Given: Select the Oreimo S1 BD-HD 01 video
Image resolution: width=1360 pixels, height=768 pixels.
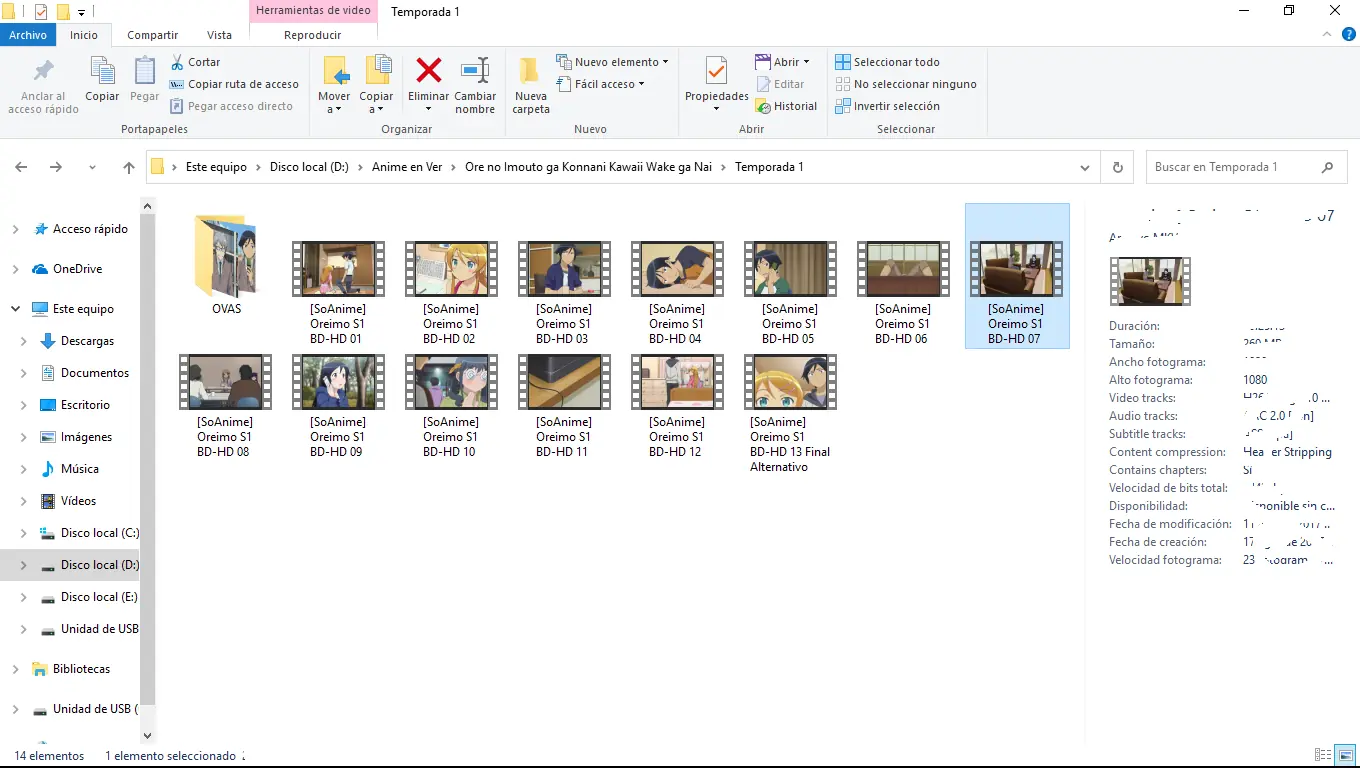Looking at the screenshot, I should click(x=338, y=292).
